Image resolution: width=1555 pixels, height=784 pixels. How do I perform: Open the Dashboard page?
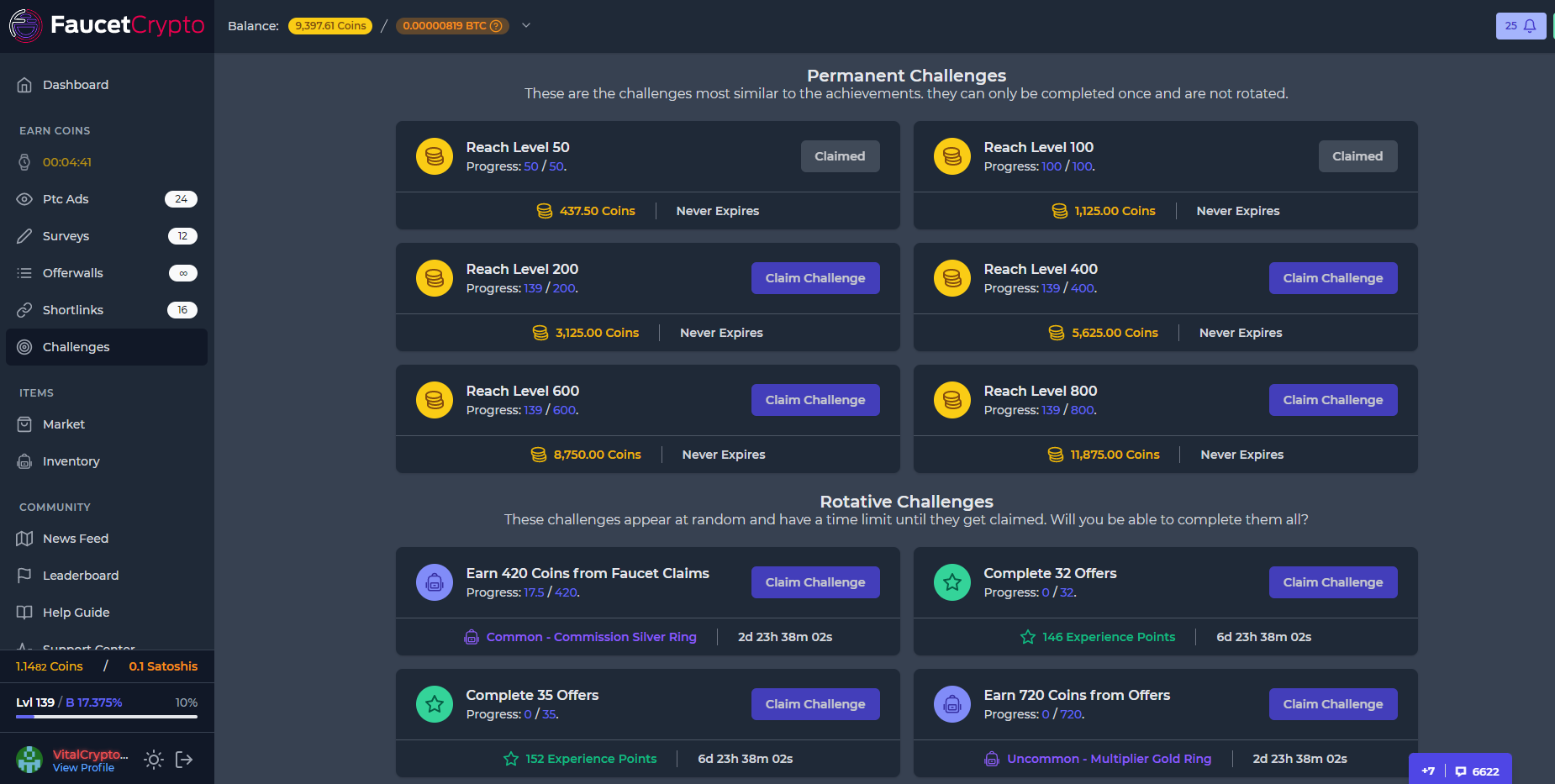point(107,85)
